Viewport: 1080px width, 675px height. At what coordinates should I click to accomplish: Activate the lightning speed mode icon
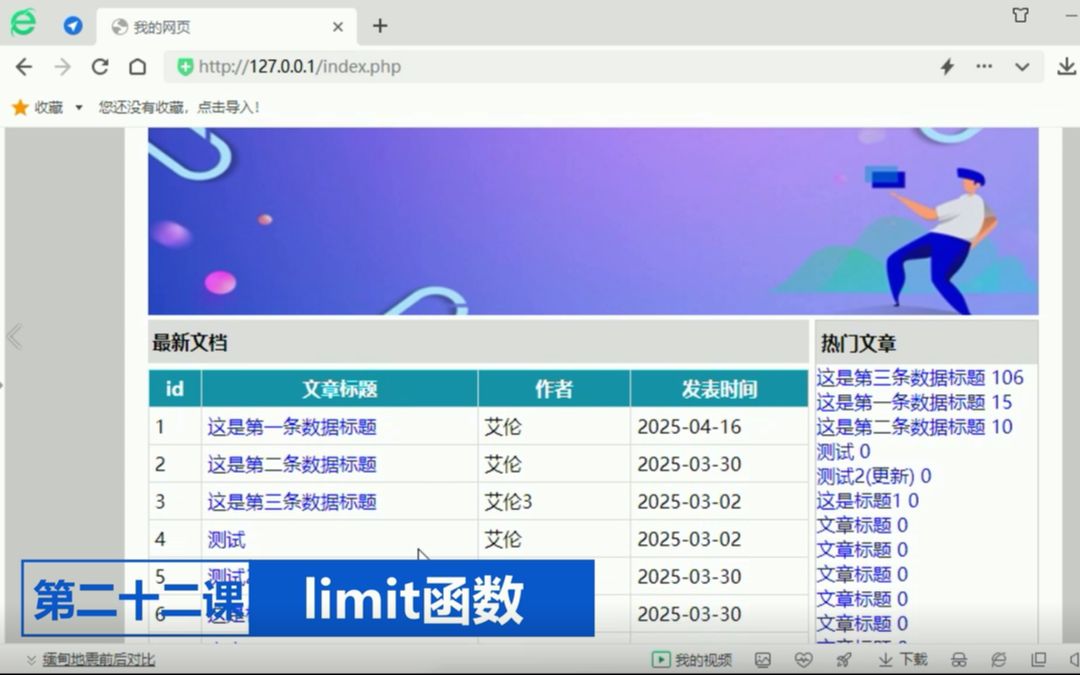click(947, 67)
